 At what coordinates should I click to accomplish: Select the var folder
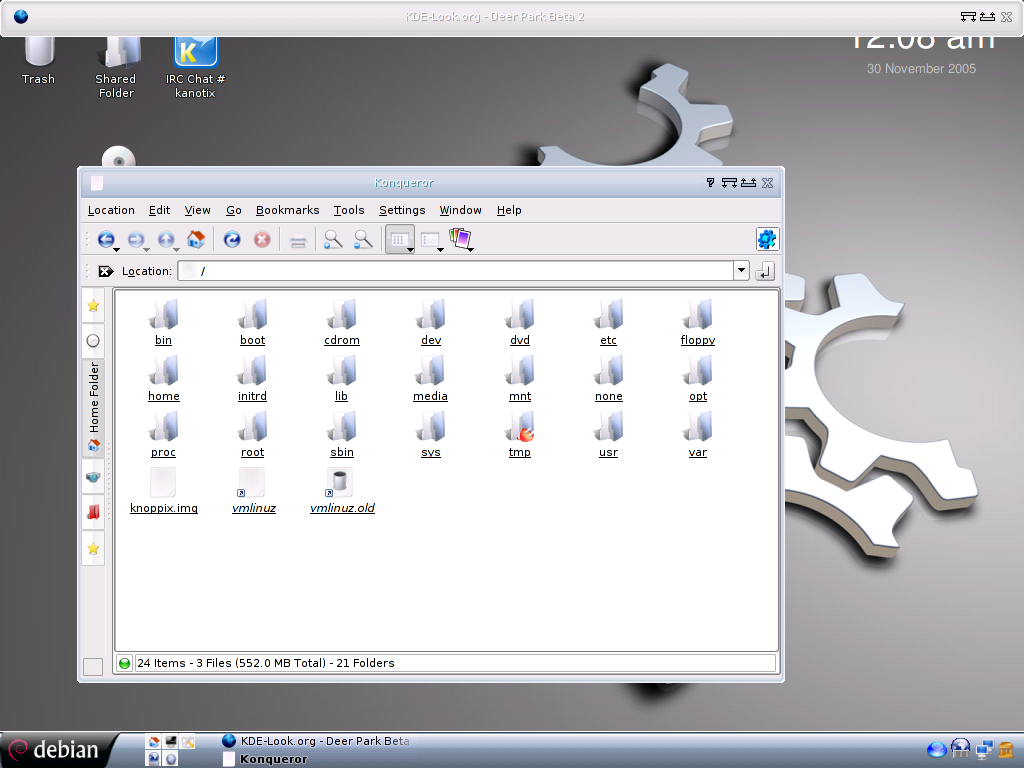pos(697,435)
